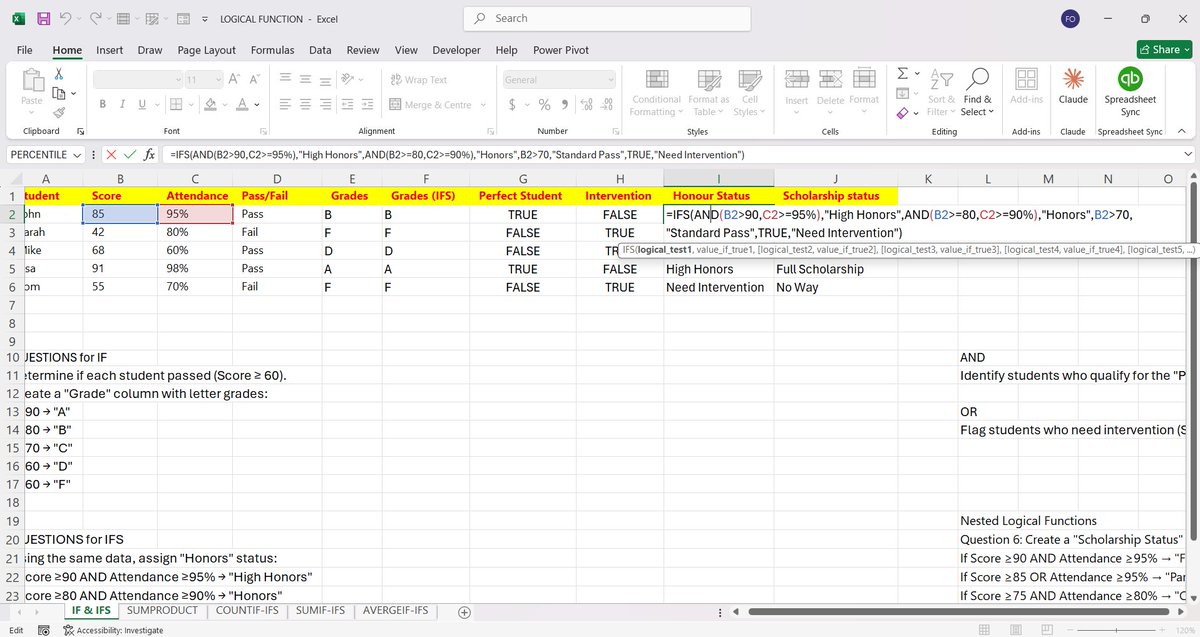Click the Paste clipboard icon
Image resolution: width=1200 pixels, height=637 pixels.
point(32,82)
